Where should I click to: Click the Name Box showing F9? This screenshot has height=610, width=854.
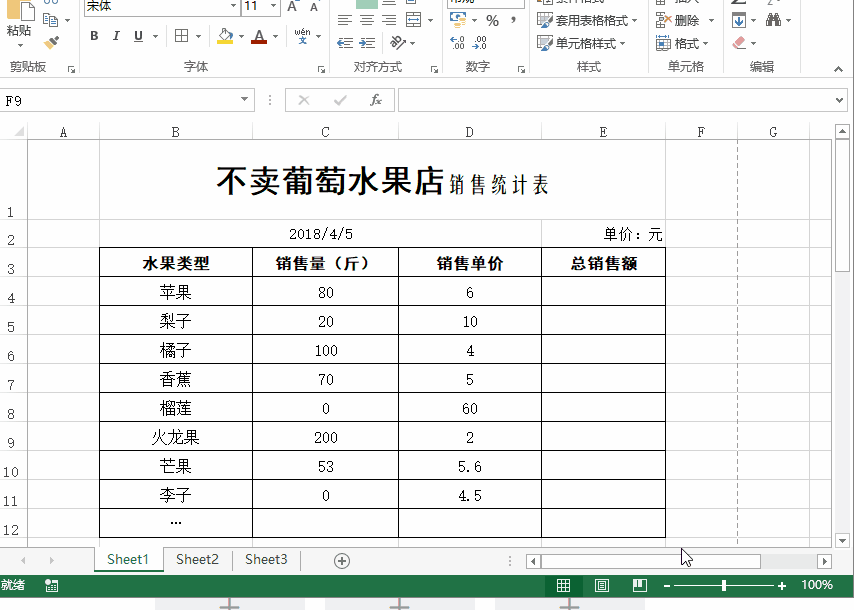pos(118,100)
